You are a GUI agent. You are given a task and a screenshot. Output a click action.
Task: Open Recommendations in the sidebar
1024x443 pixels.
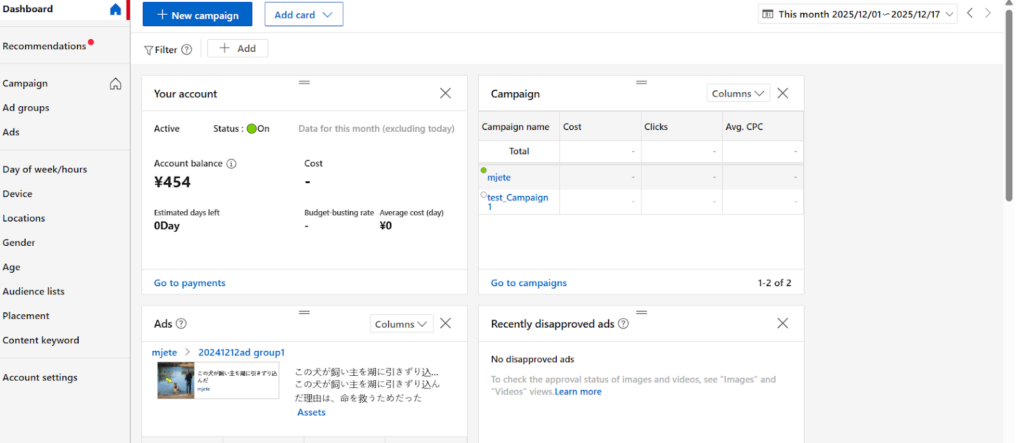click(44, 46)
